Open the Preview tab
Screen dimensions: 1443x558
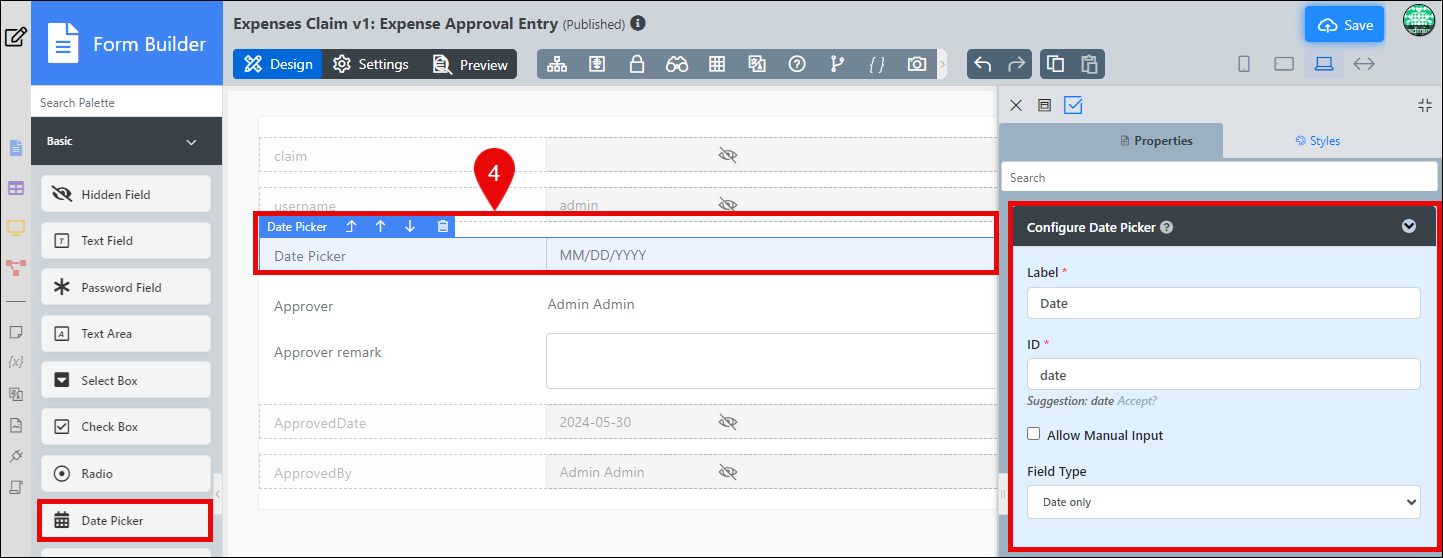[x=470, y=64]
